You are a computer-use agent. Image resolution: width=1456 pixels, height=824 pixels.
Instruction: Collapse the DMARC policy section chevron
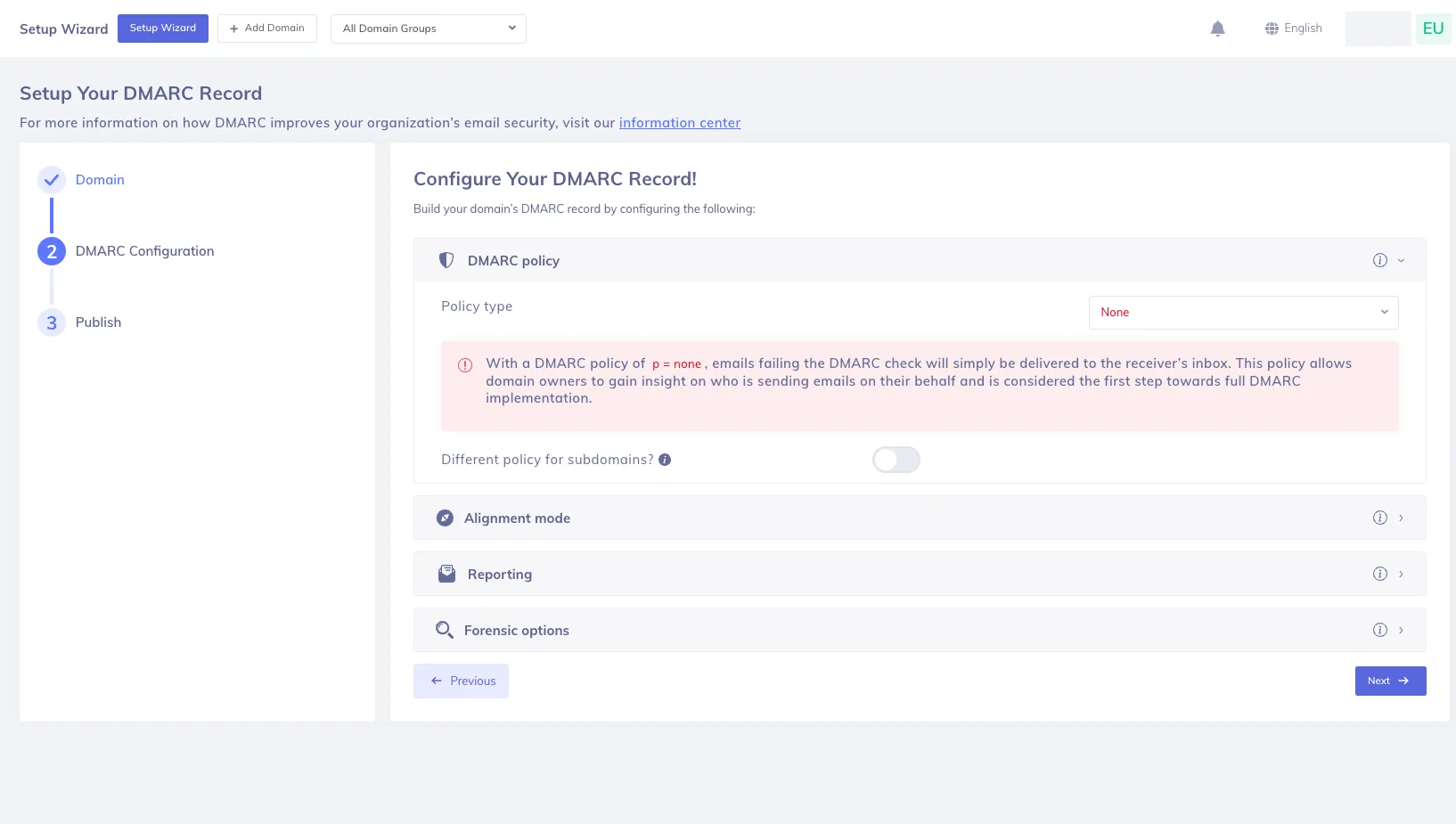(x=1401, y=260)
